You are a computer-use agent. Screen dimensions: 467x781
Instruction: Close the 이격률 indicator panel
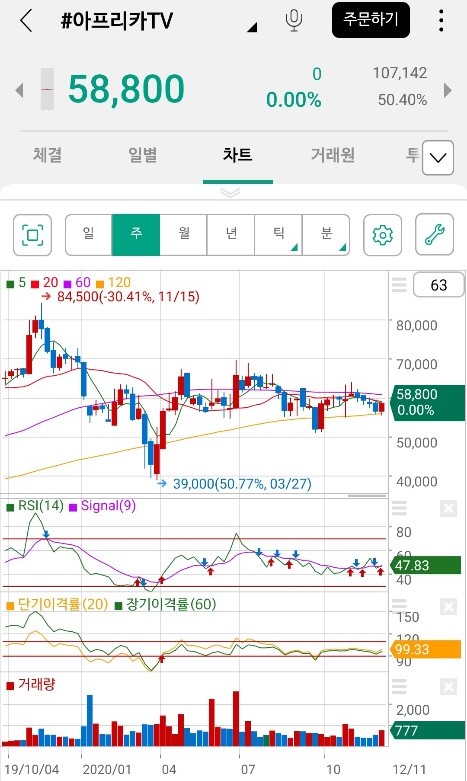click(448, 607)
